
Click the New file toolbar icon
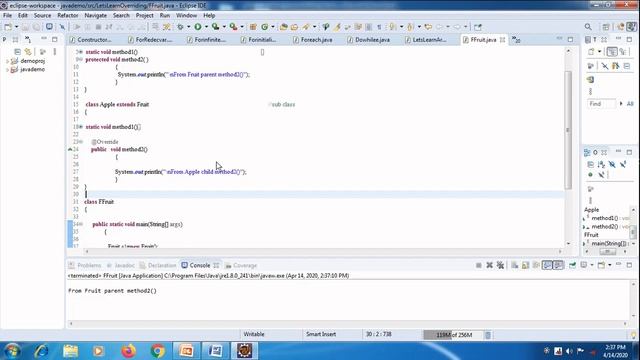pyautogui.click(x=8, y=27)
